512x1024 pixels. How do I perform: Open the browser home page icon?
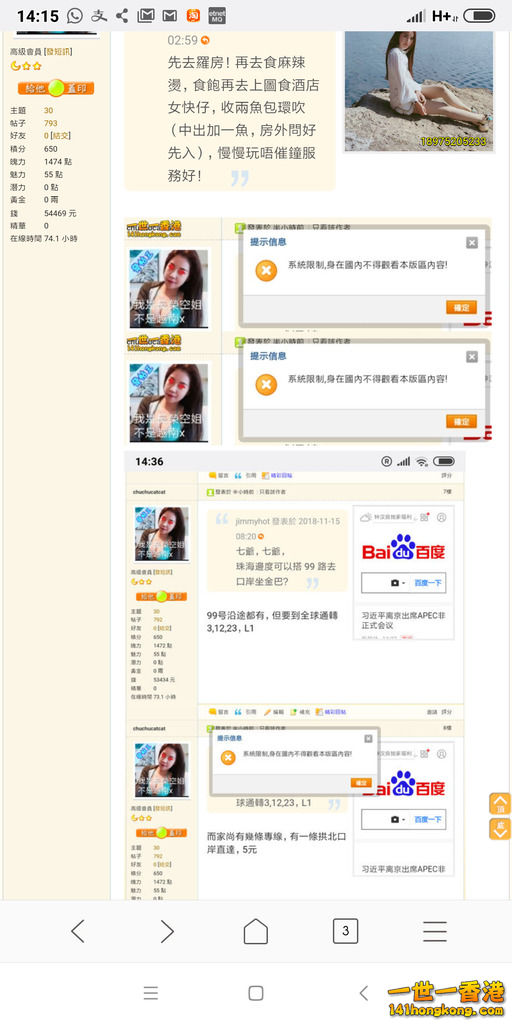coord(256,931)
